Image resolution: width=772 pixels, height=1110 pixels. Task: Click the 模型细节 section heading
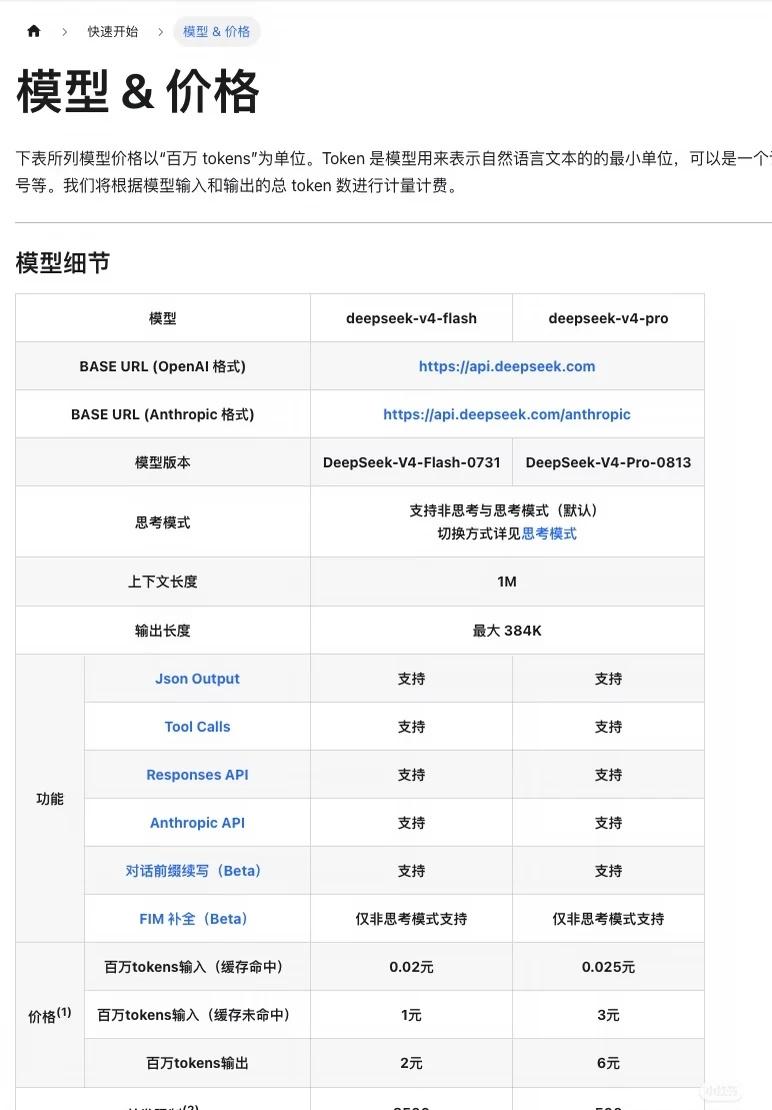(63, 263)
